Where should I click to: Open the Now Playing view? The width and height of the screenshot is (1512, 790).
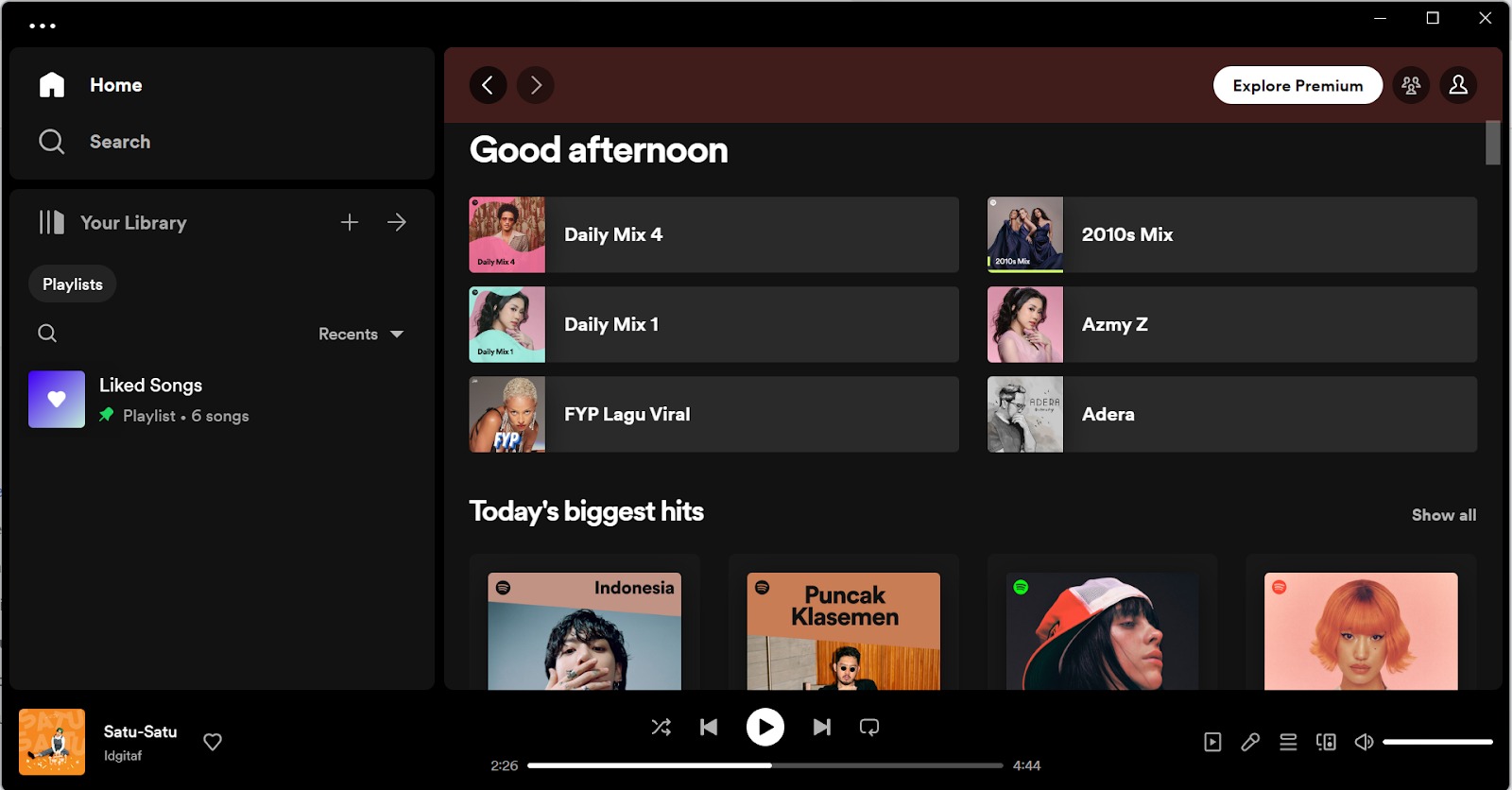pyautogui.click(x=1212, y=742)
